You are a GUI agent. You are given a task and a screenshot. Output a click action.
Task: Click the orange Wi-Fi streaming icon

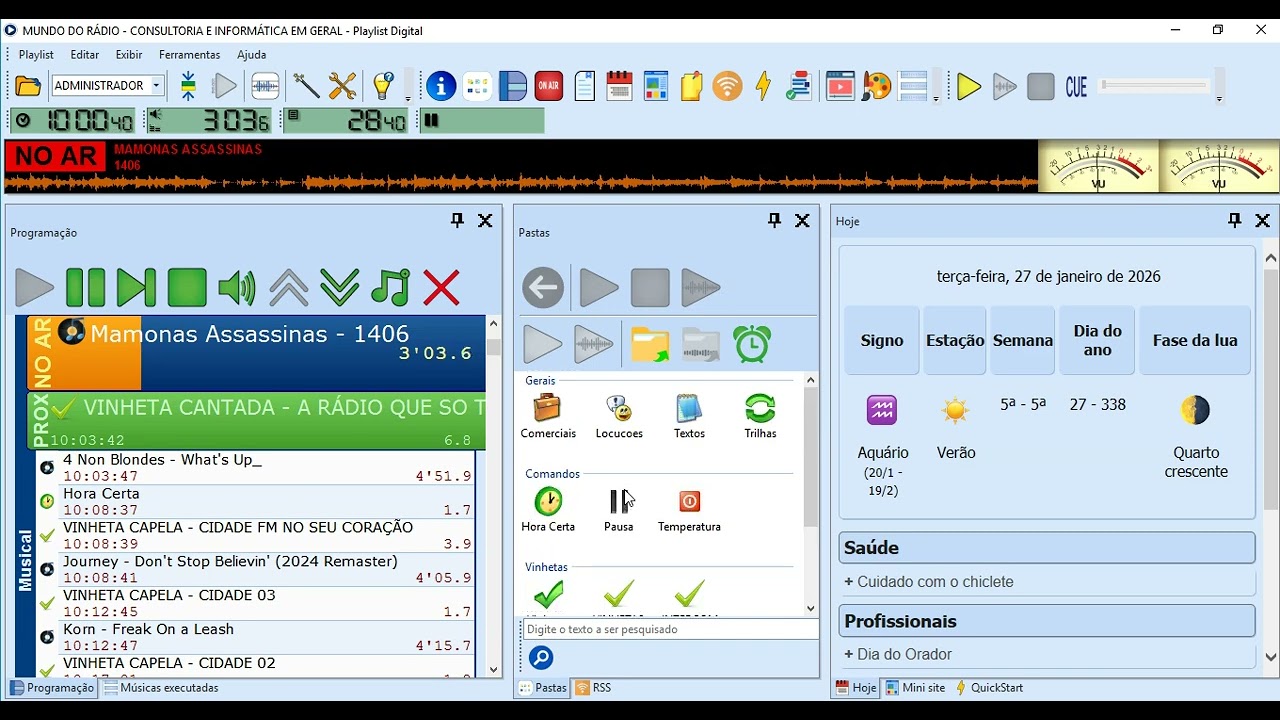(727, 86)
